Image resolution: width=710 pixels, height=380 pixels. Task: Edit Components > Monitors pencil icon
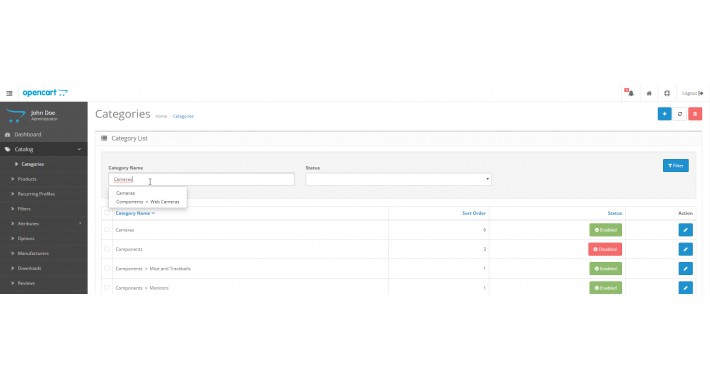(x=686, y=288)
